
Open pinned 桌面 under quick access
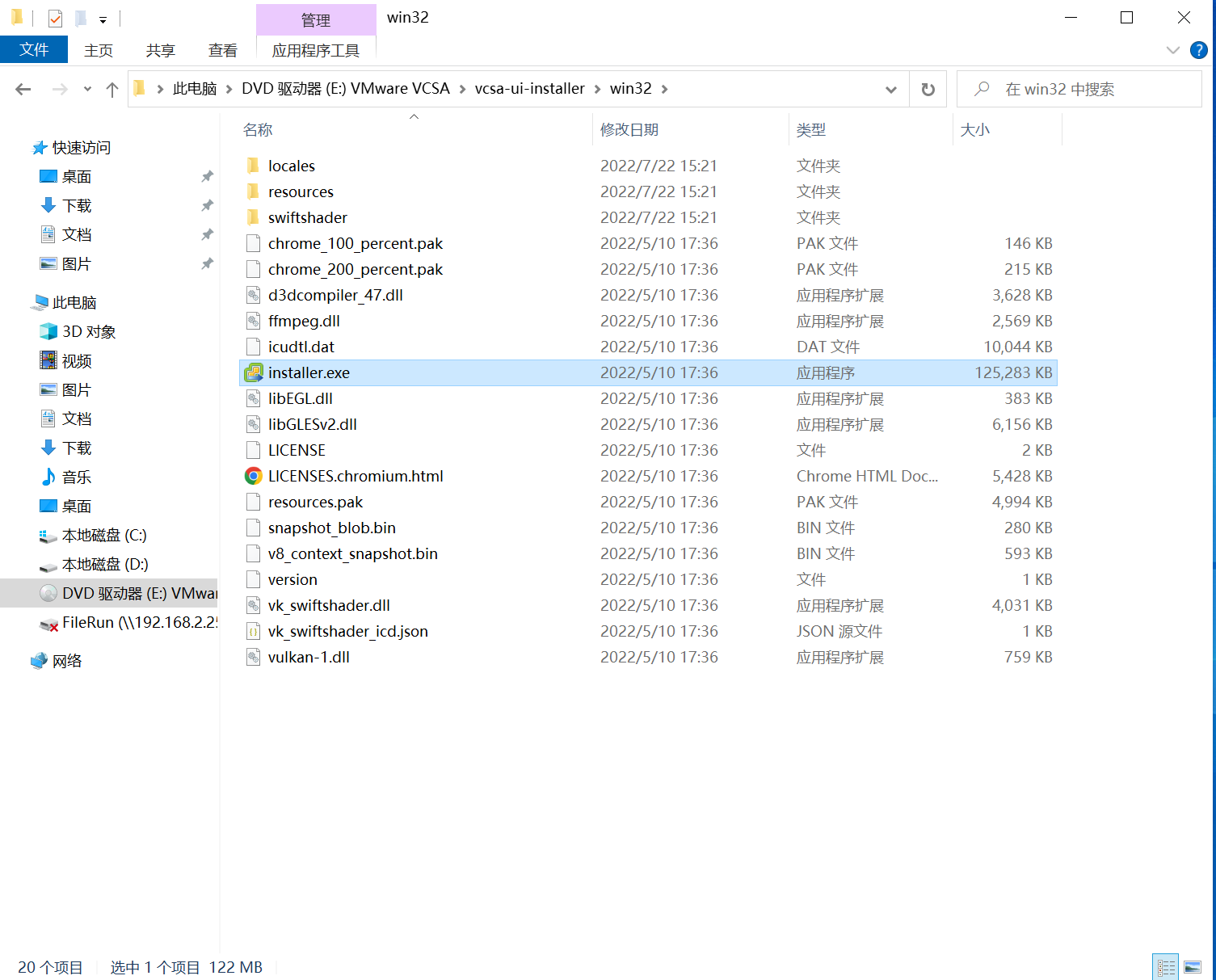click(65, 176)
